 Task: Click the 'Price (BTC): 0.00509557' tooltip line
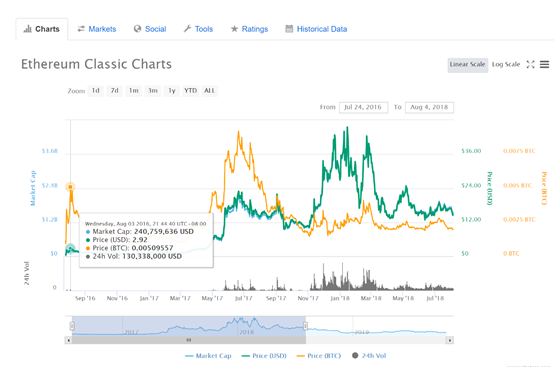click(x=129, y=248)
